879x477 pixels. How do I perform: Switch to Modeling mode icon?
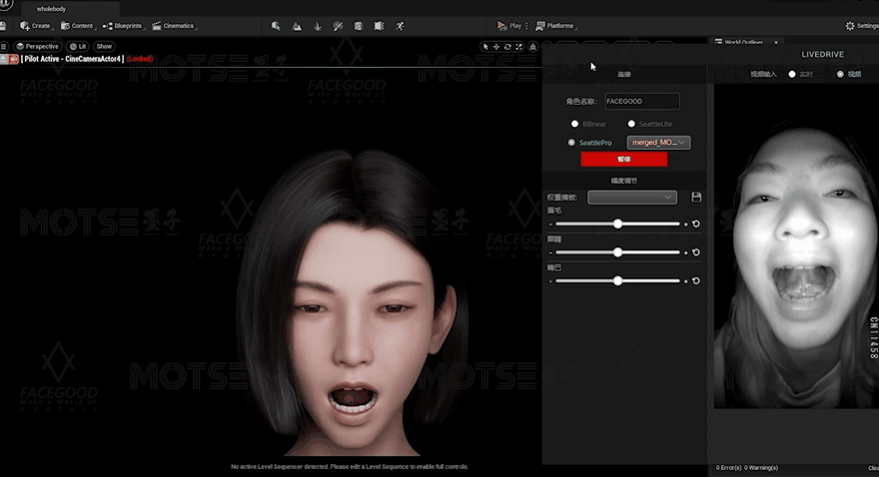pos(358,26)
